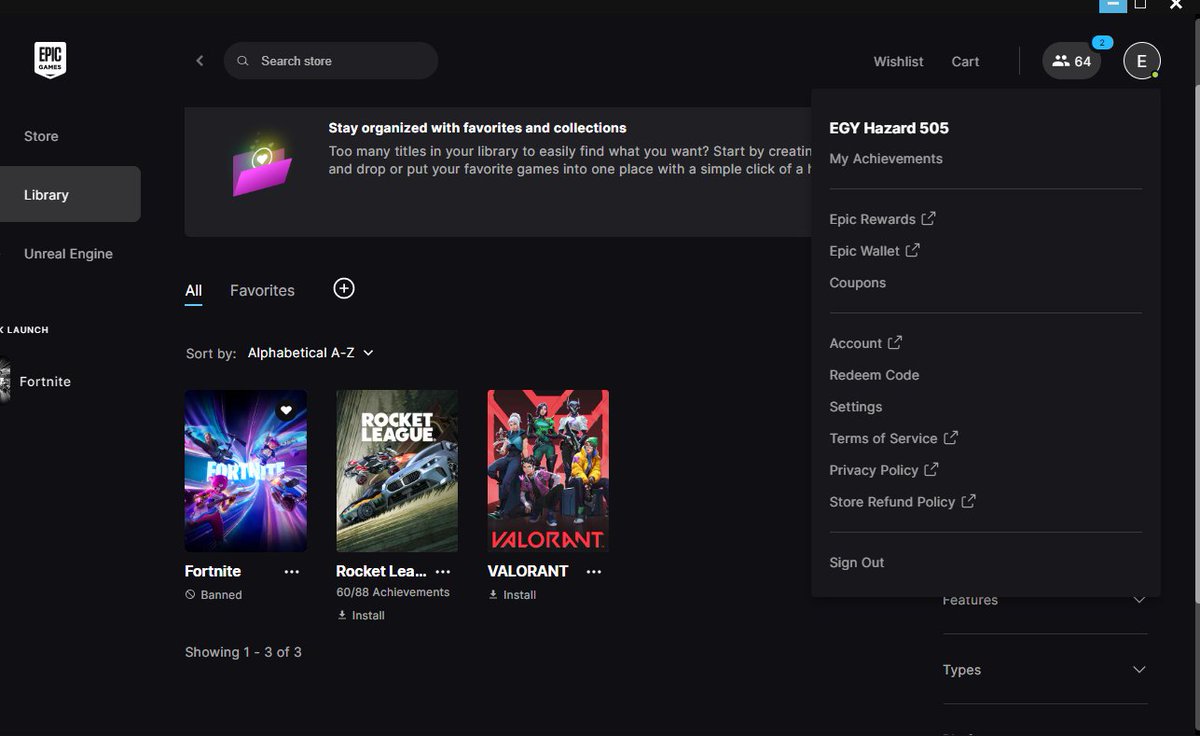The width and height of the screenshot is (1200, 736).
Task: Expand the Features filter section
Action: [x=1045, y=600]
